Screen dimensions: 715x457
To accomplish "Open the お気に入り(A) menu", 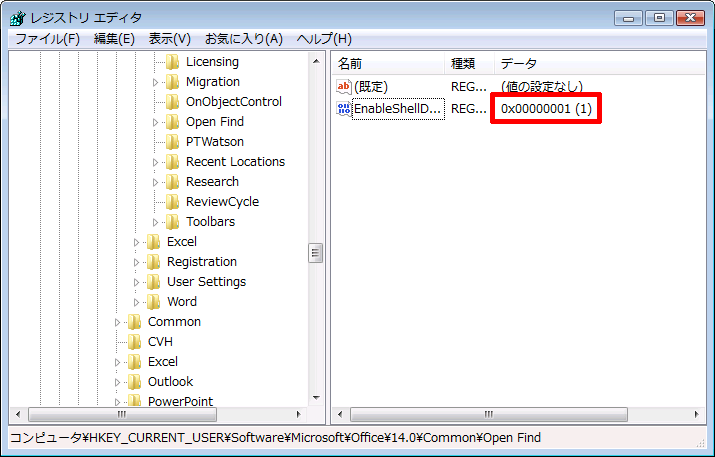I will 244,39.
